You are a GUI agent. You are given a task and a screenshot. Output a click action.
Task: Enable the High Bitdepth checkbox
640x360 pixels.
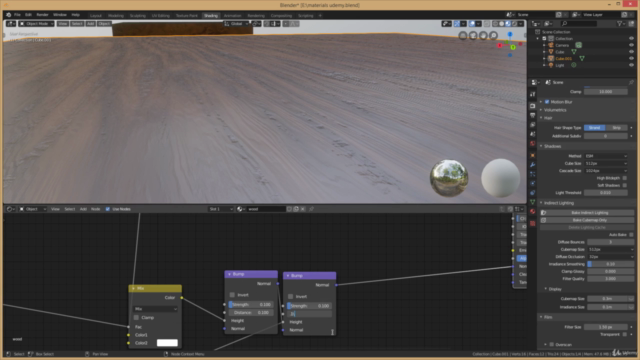[x=624, y=178]
